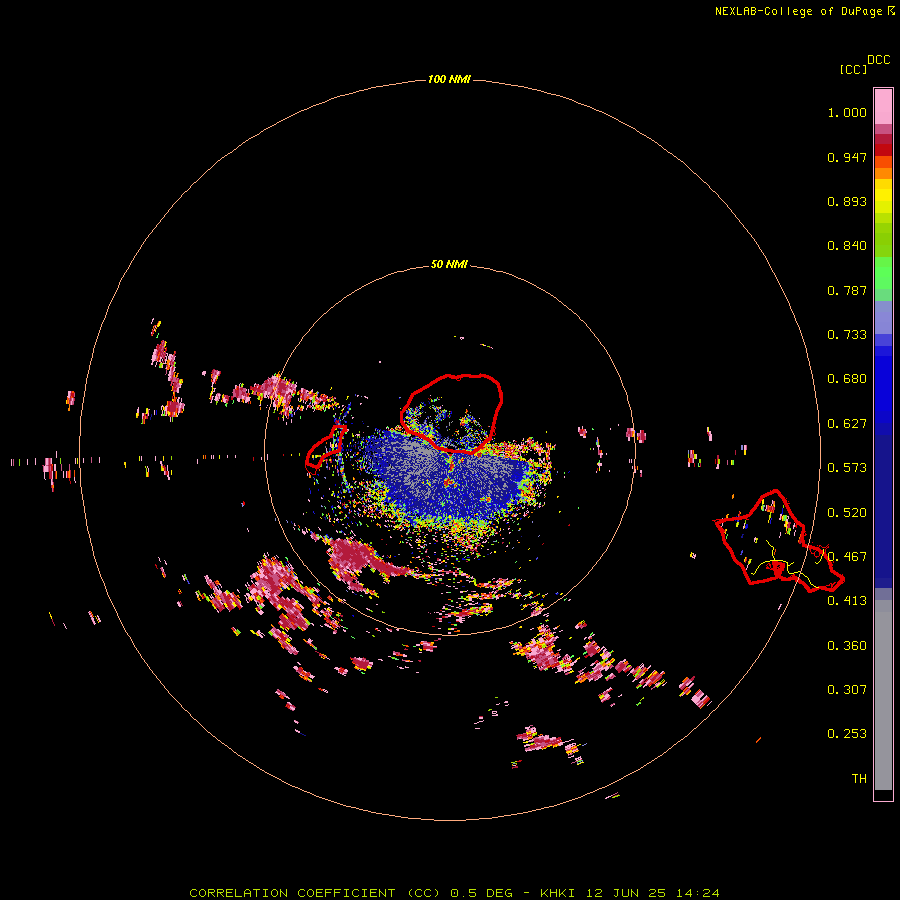Click the 0.733 scale value
Viewport: 900px width, 900px height.
847,335
